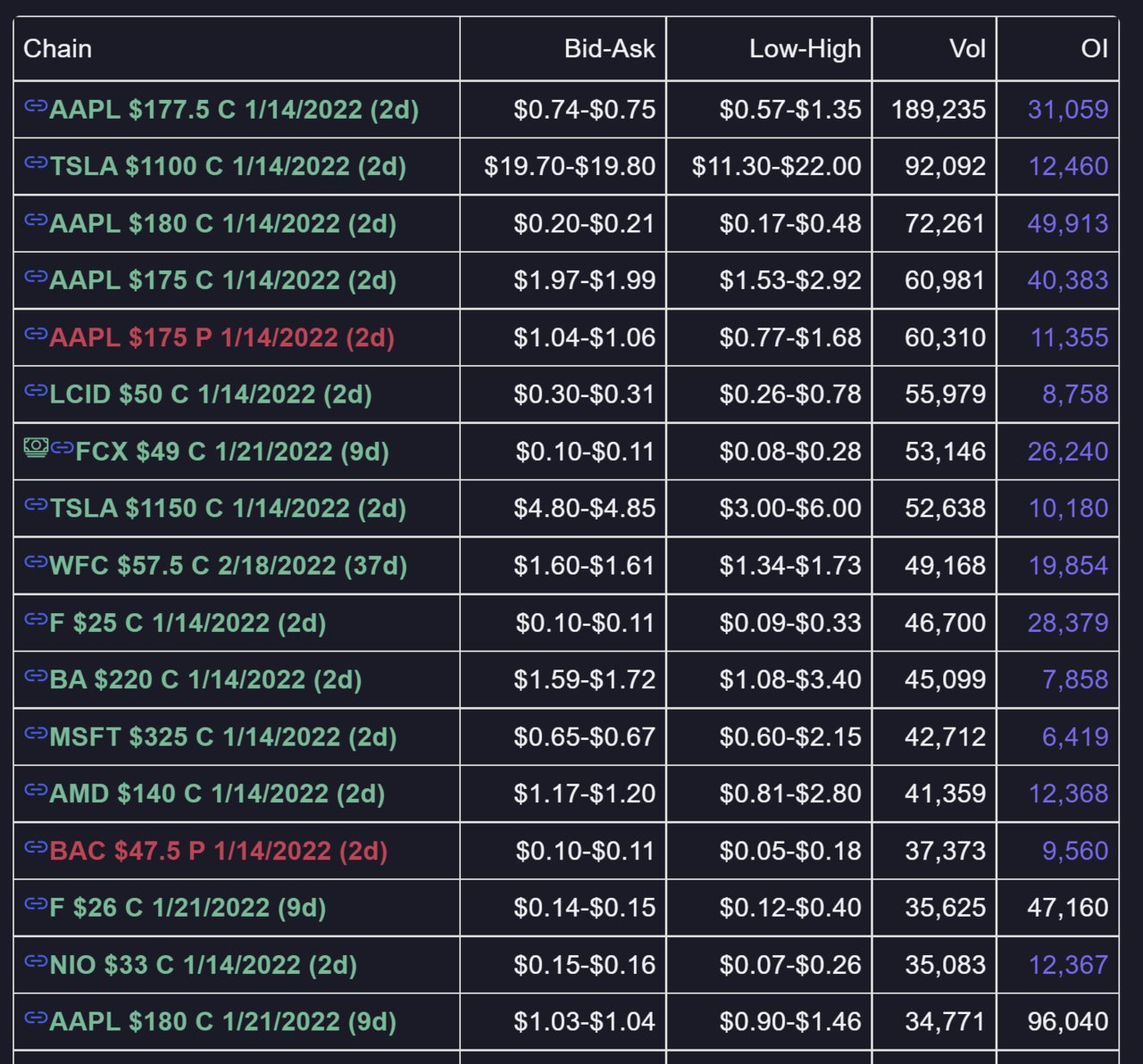The width and height of the screenshot is (1143, 1064).
Task: Click link icon beside NIO $33 C
Action: (36, 960)
